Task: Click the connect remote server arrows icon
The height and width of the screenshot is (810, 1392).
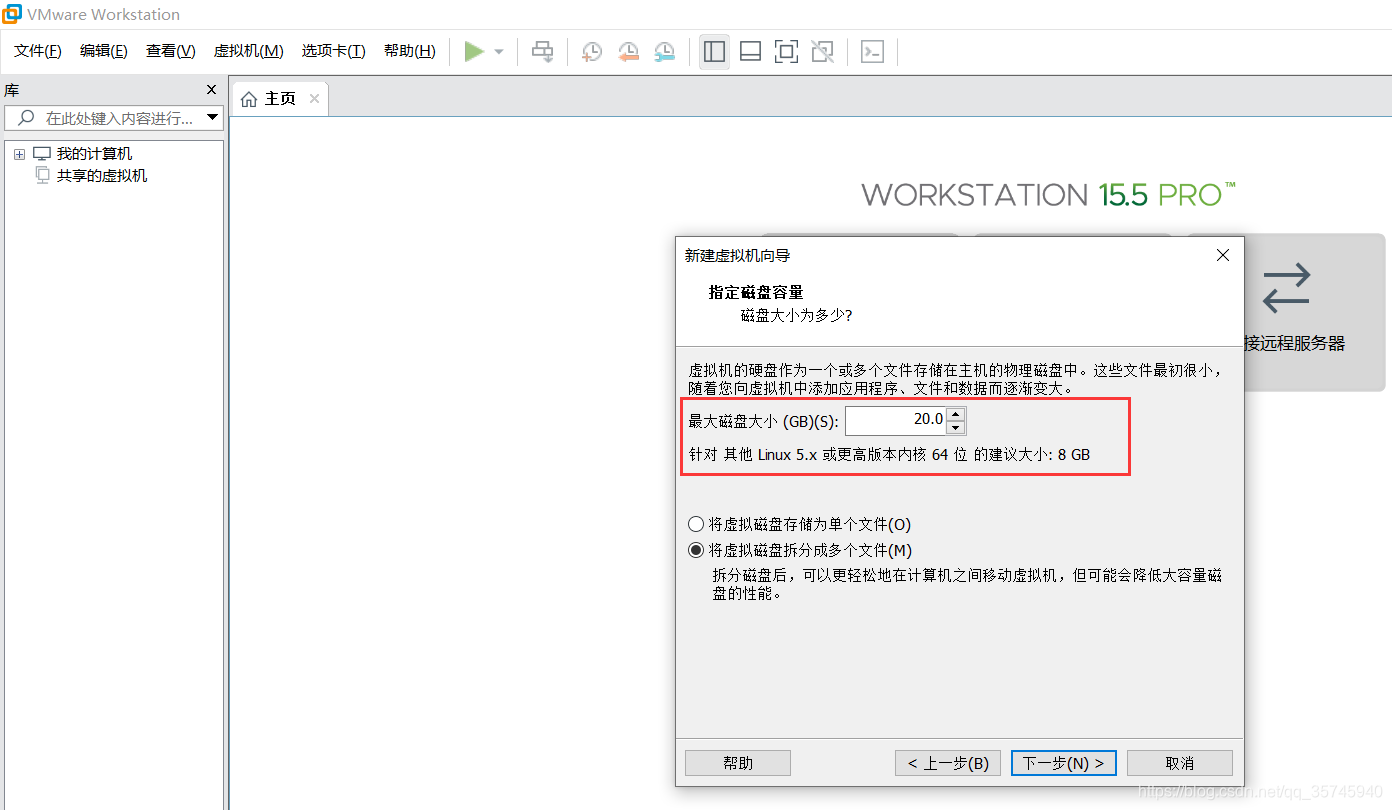Action: coord(1286,287)
